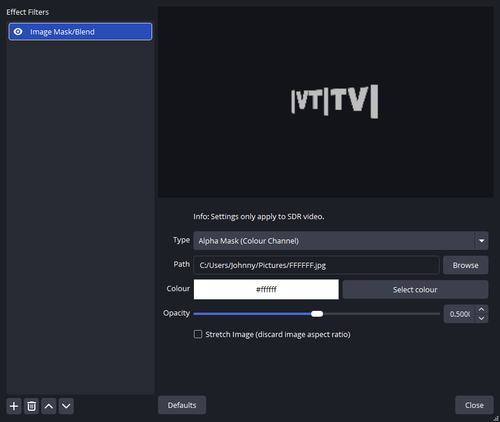Viewport: 500px width, 422px height.
Task: Enable Stretch Image checkbox
Action: click(198, 334)
